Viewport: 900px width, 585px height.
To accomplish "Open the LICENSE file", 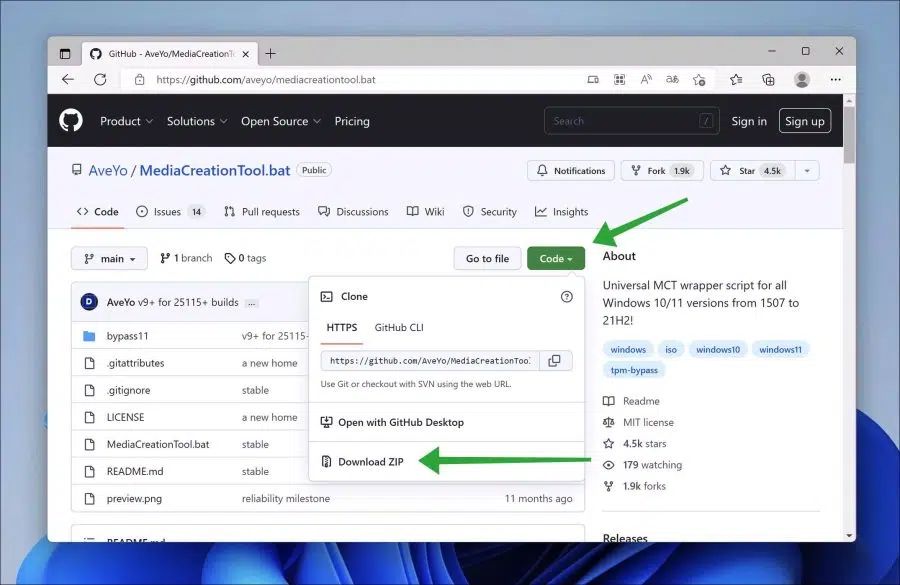I will click(125, 417).
